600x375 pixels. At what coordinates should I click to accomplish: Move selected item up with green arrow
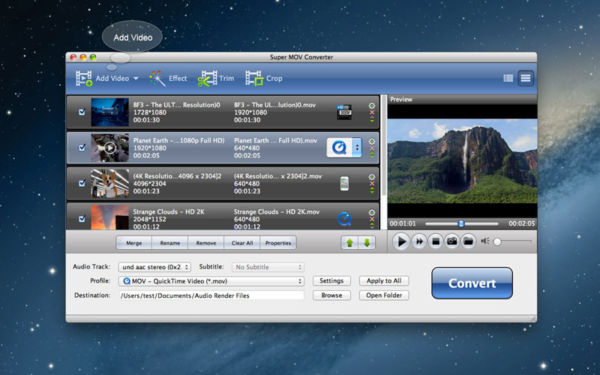[349, 243]
